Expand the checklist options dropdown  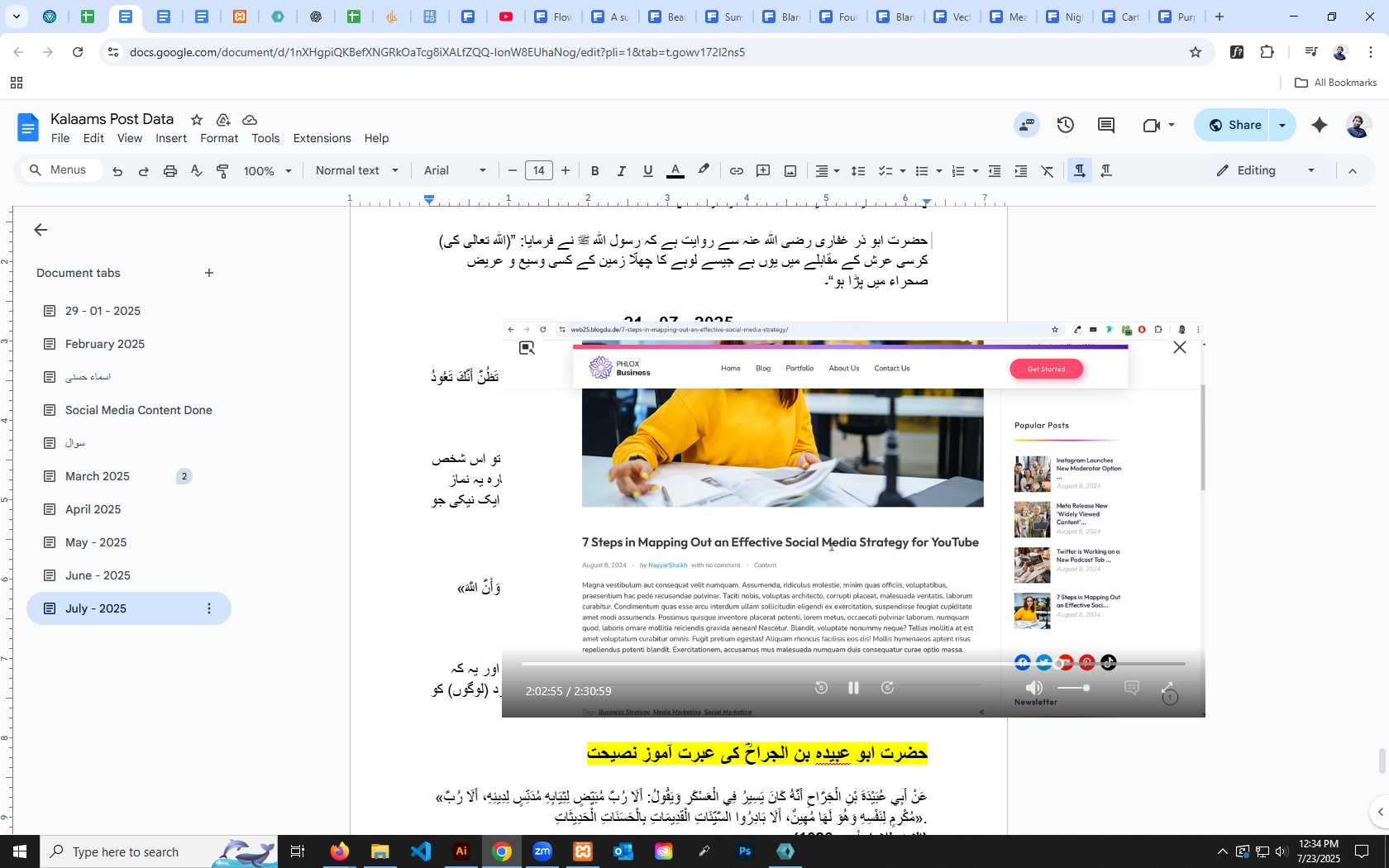pyautogui.click(x=902, y=171)
